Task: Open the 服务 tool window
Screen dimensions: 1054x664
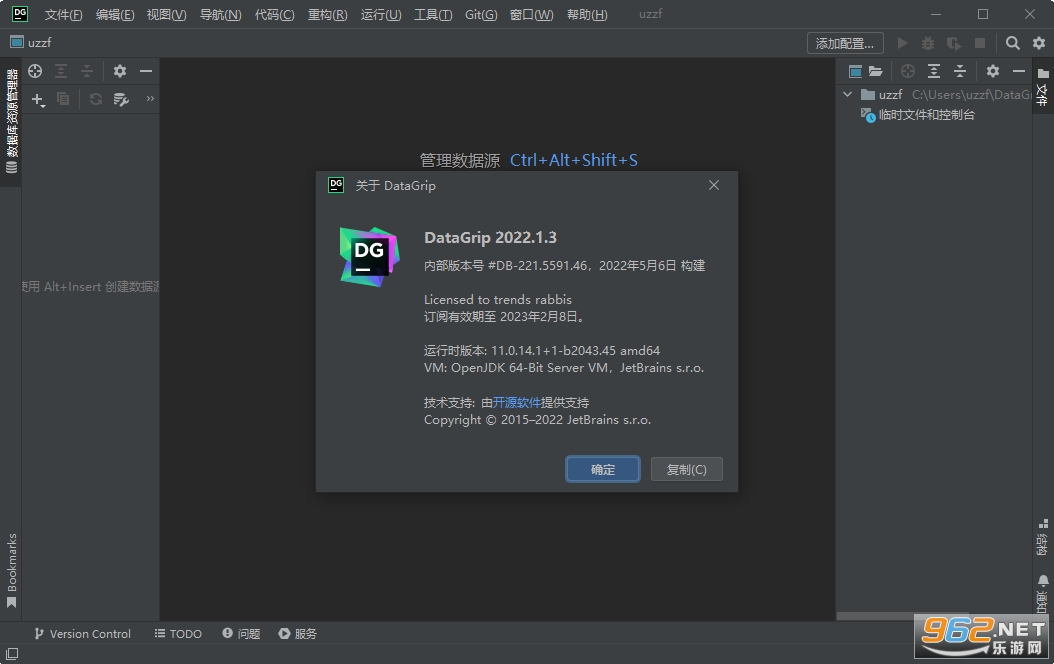Action: pos(297,634)
